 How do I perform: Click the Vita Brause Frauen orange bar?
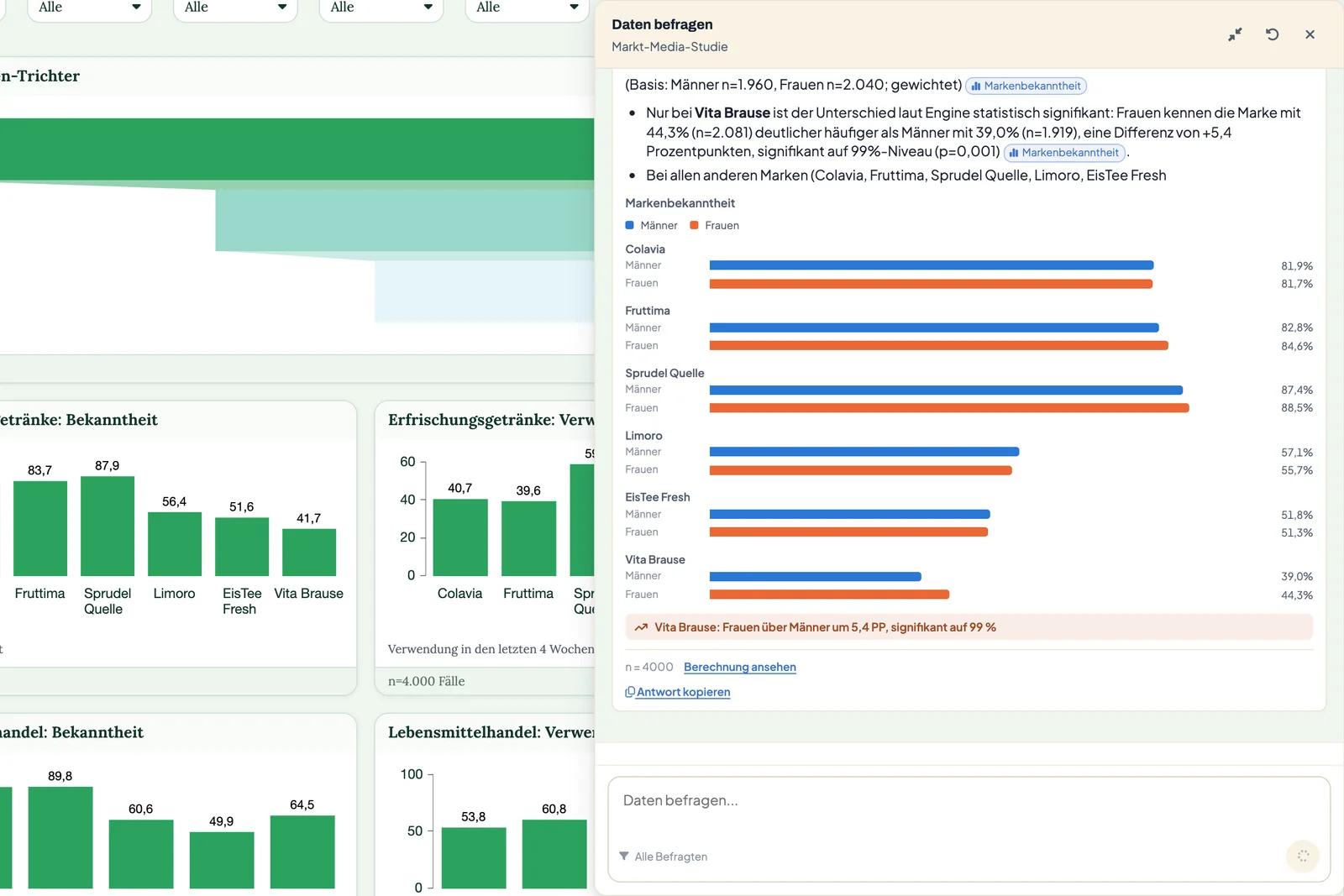point(829,595)
